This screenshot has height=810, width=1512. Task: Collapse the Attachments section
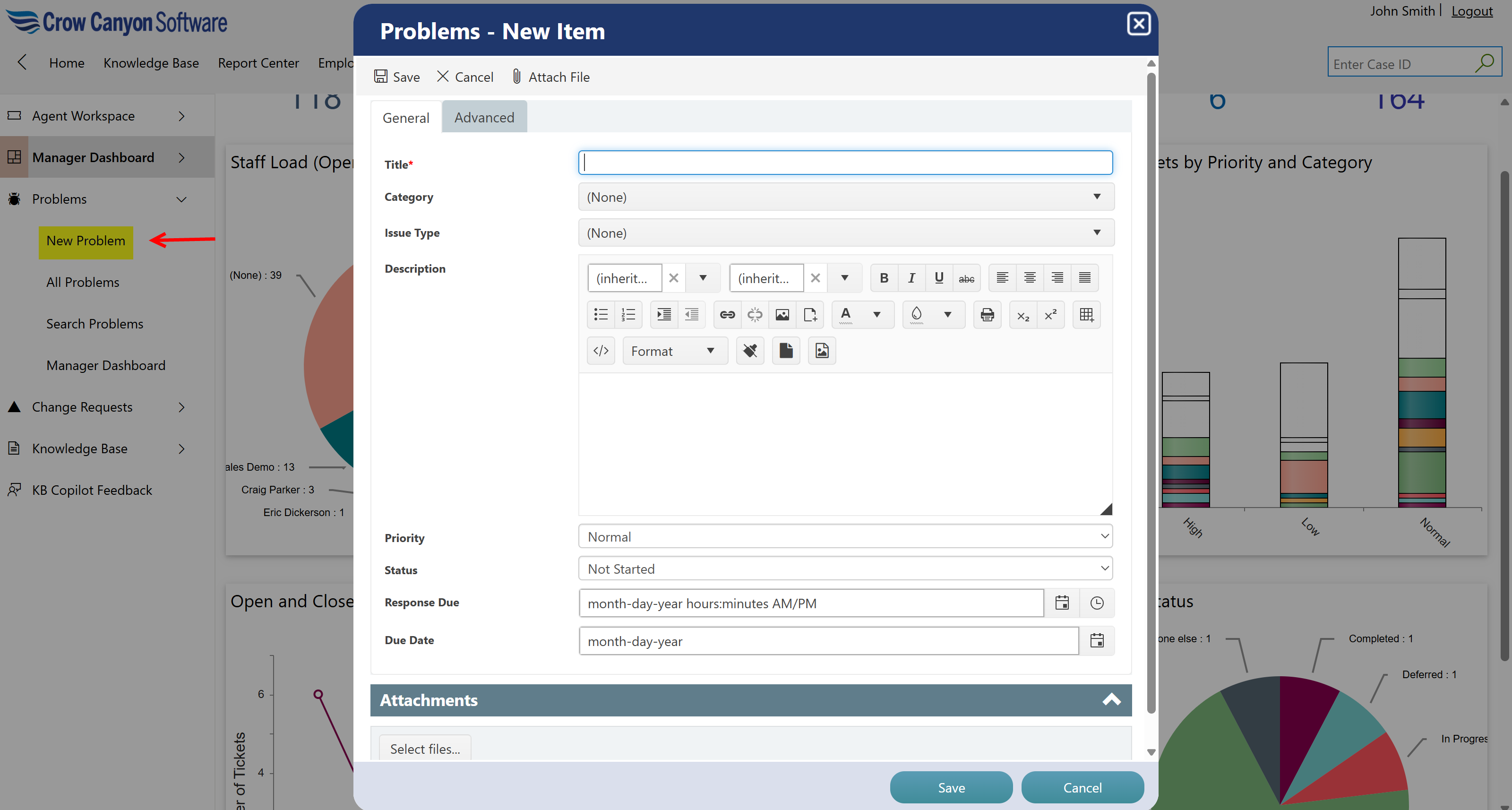[x=1111, y=699]
